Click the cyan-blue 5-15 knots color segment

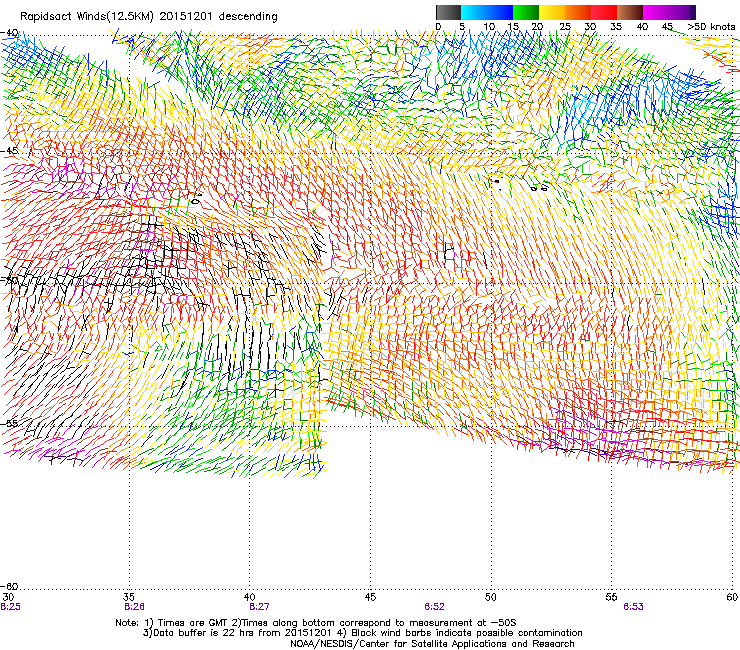point(487,12)
